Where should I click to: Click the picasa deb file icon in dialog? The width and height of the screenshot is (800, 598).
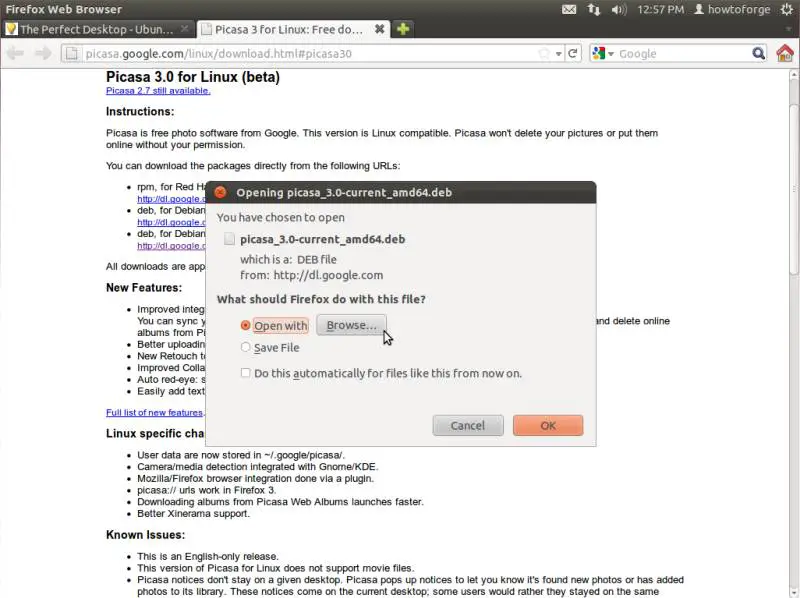[x=230, y=239]
